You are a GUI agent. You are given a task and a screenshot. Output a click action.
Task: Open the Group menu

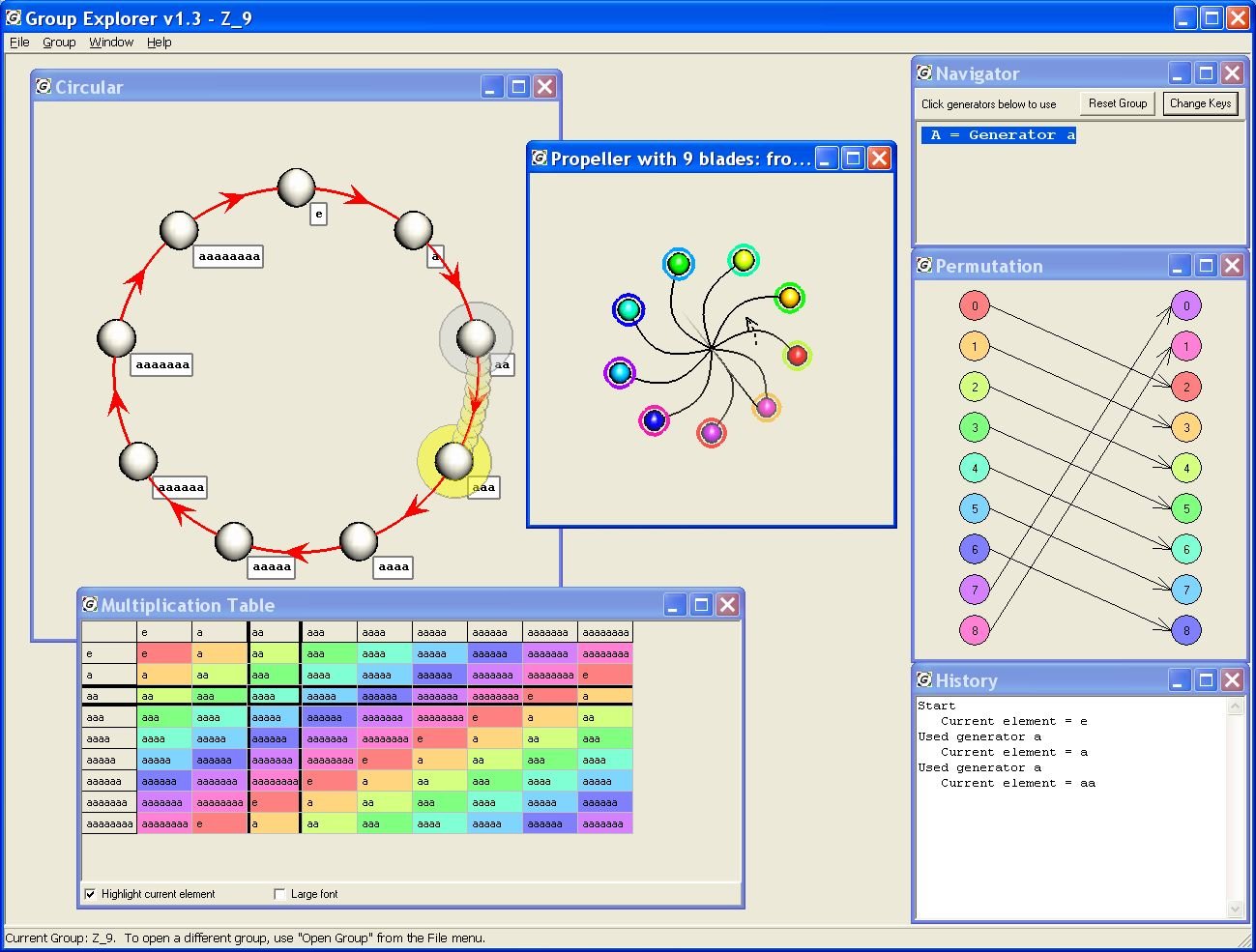point(59,42)
